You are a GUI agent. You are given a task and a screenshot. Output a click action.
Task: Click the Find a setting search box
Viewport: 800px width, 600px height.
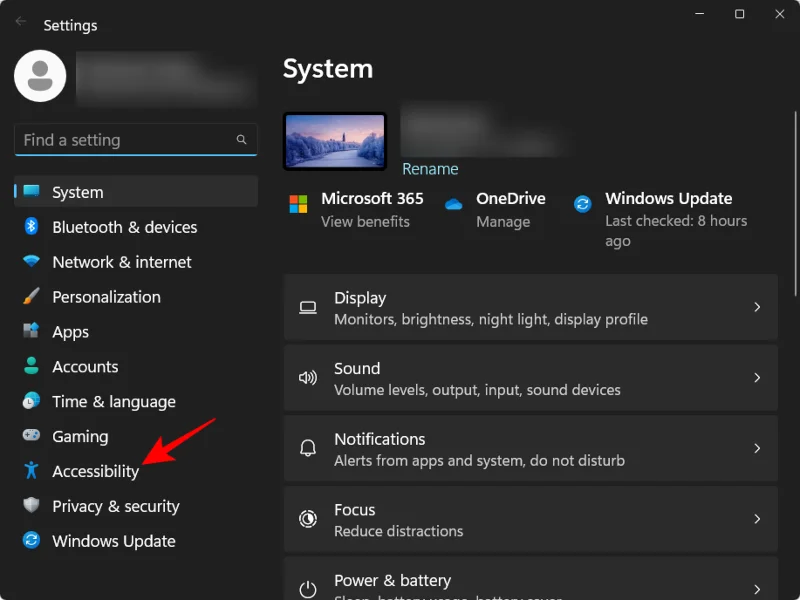click(x=136, y=139)
